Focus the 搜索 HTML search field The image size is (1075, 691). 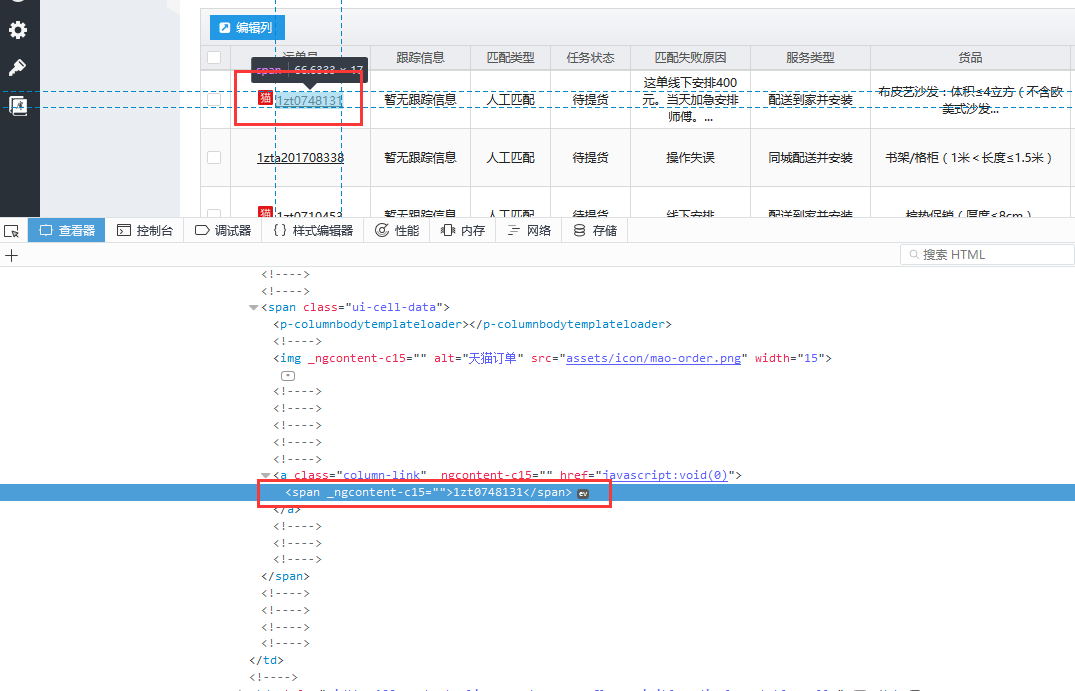click(987, 254)
